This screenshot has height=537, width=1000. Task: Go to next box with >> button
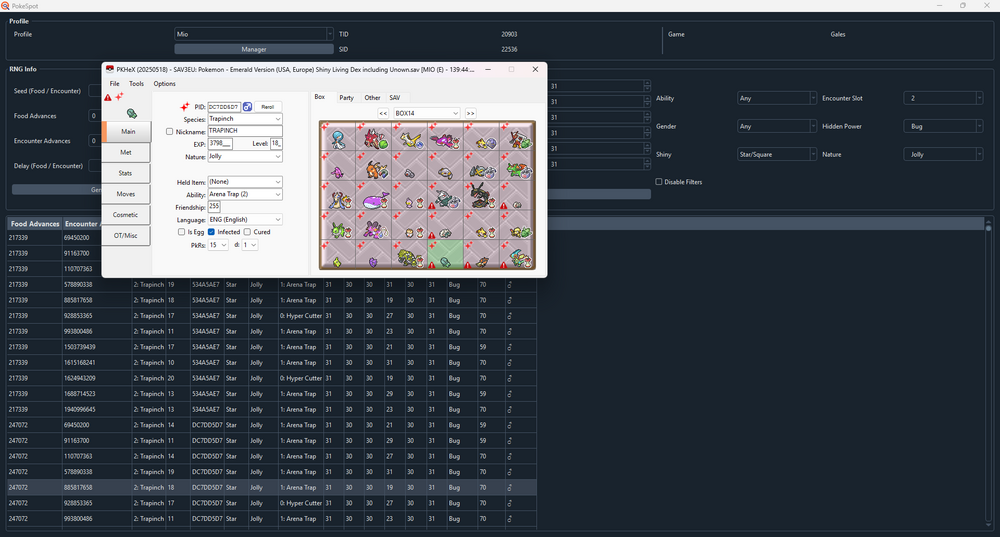coord(470,113)
